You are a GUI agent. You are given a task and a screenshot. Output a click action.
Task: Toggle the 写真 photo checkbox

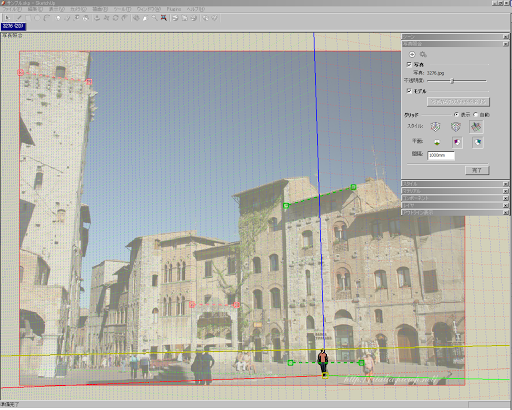[409, 64]
